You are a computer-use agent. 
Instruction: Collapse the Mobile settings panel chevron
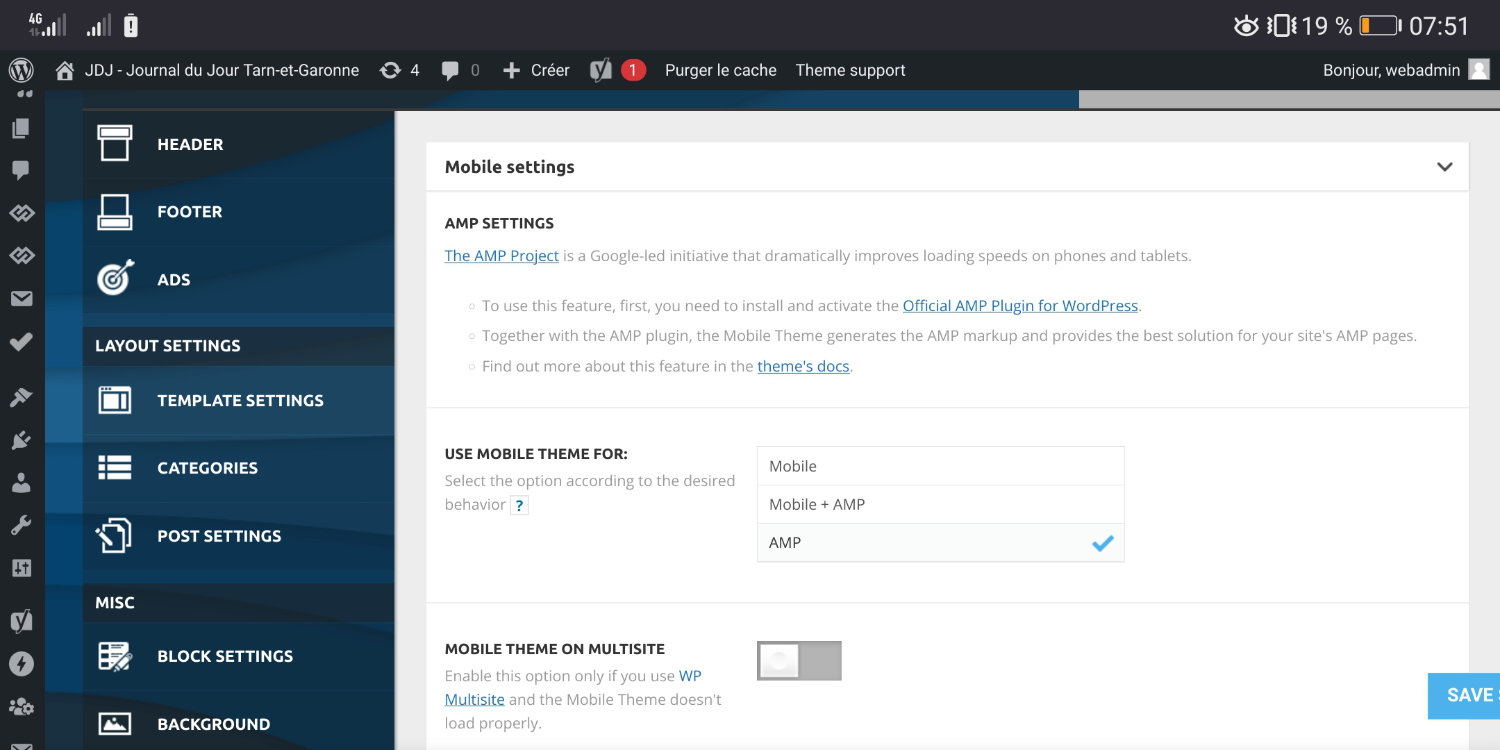coord(1444,167)
